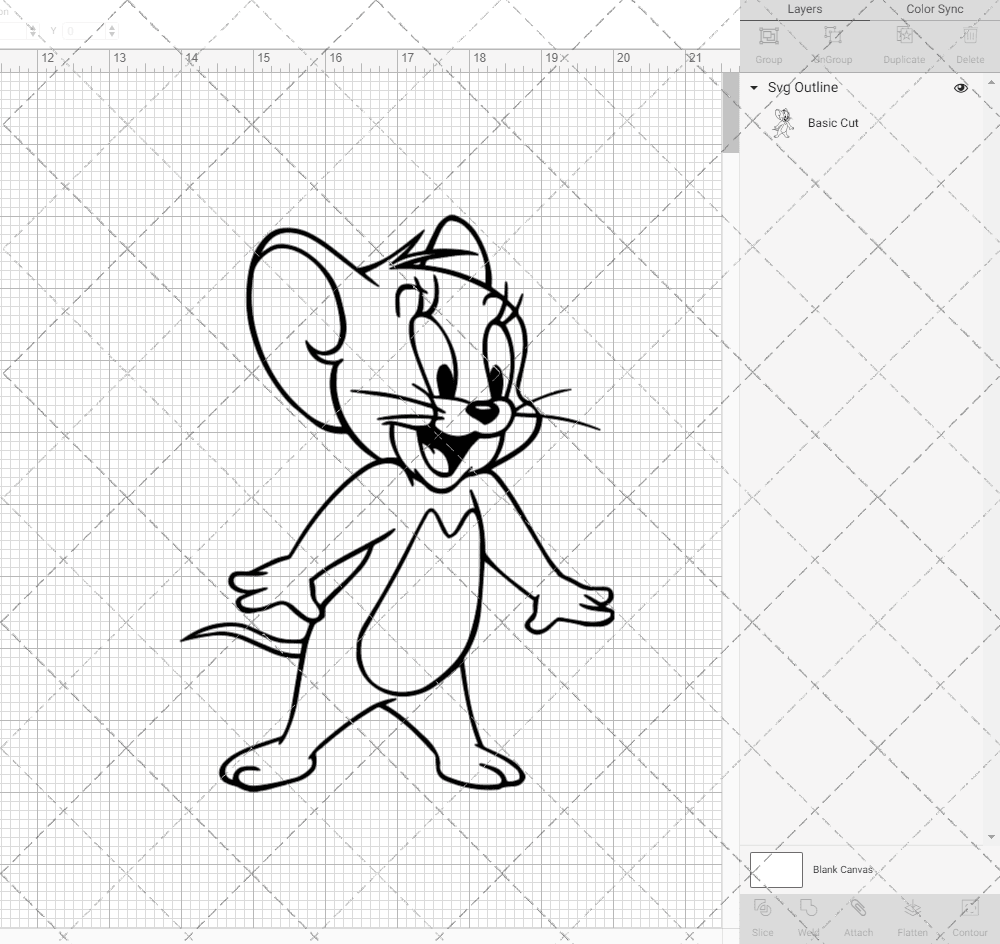Image resolution: width=1000 pixels, height=944 pixels.
Task: Open the Color Sync tab
Action: pyautogui.click(x=934, y=9)
